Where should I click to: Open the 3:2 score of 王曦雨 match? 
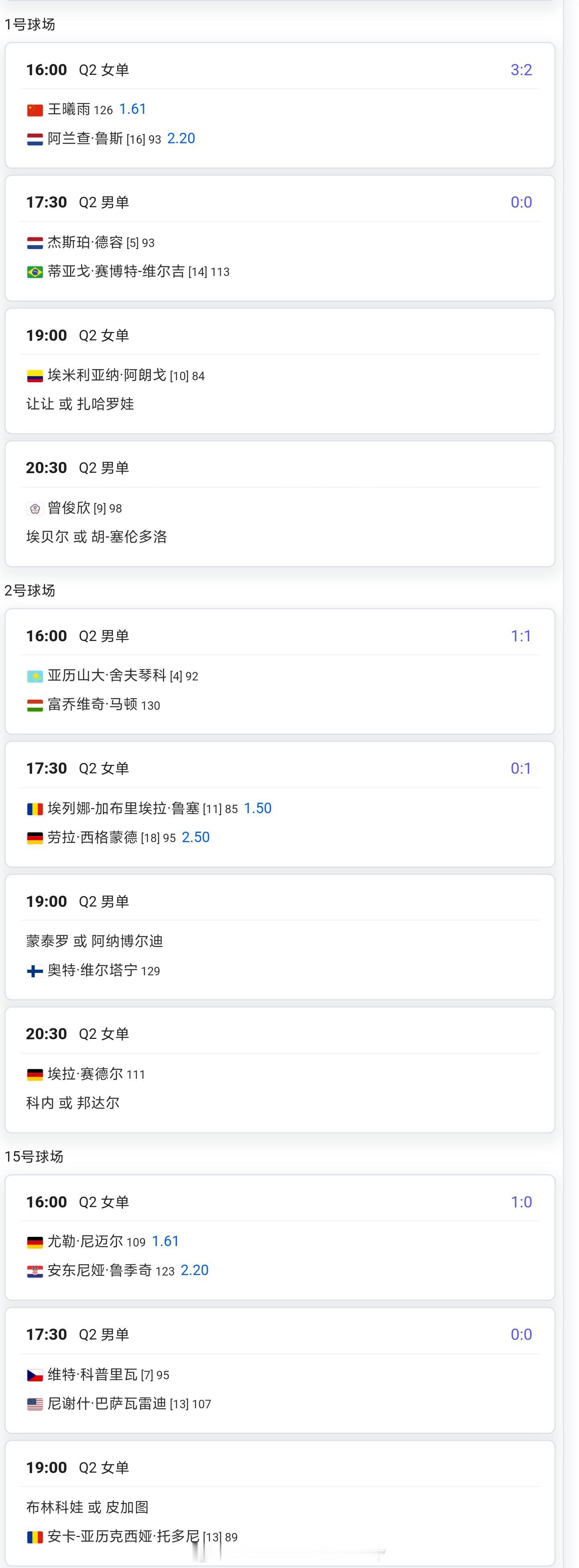521,70
